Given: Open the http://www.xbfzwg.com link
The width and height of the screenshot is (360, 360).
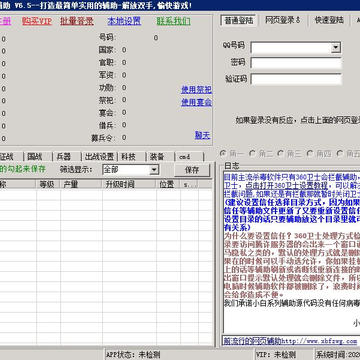Looking at the screenshot, I should tap(319, 341).
